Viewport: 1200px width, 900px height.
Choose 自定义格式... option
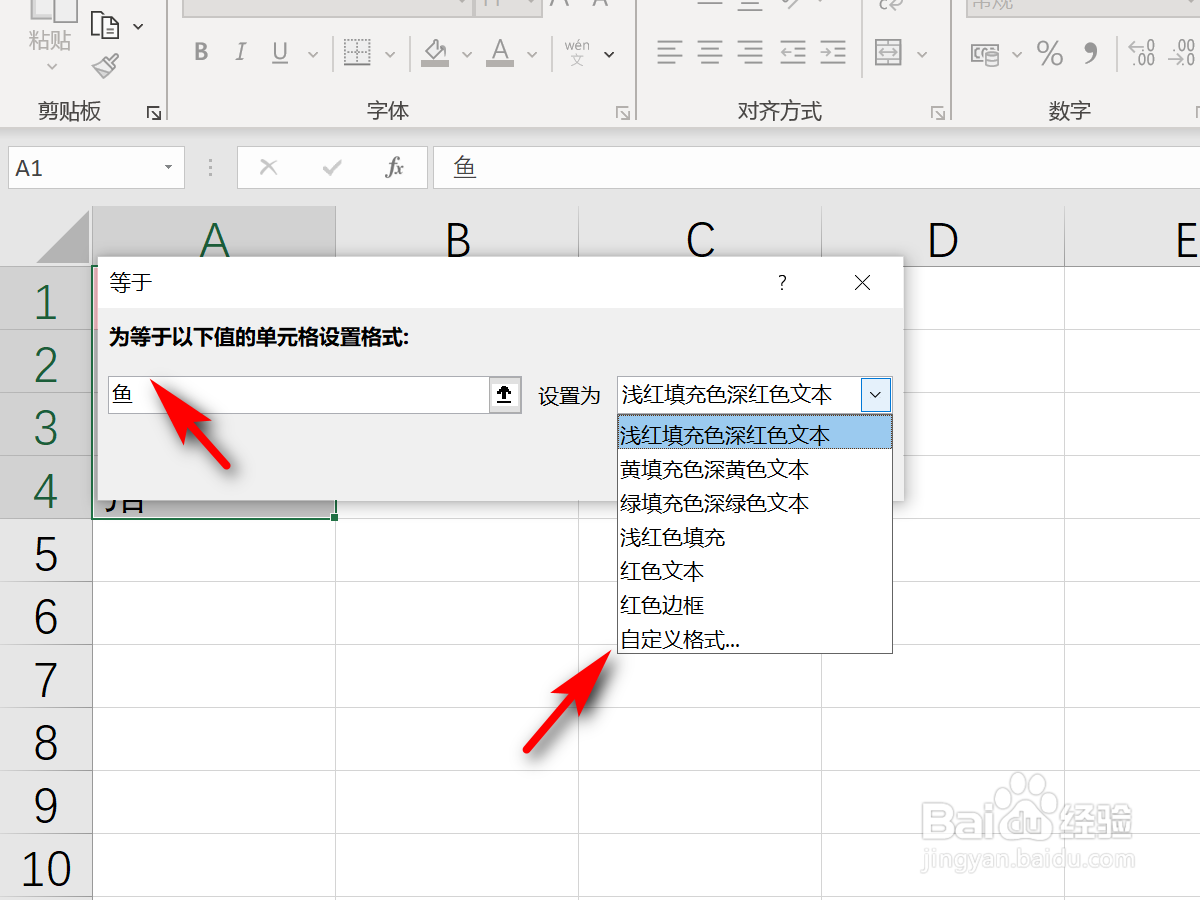pyautogui.click(x=755, y=639)
